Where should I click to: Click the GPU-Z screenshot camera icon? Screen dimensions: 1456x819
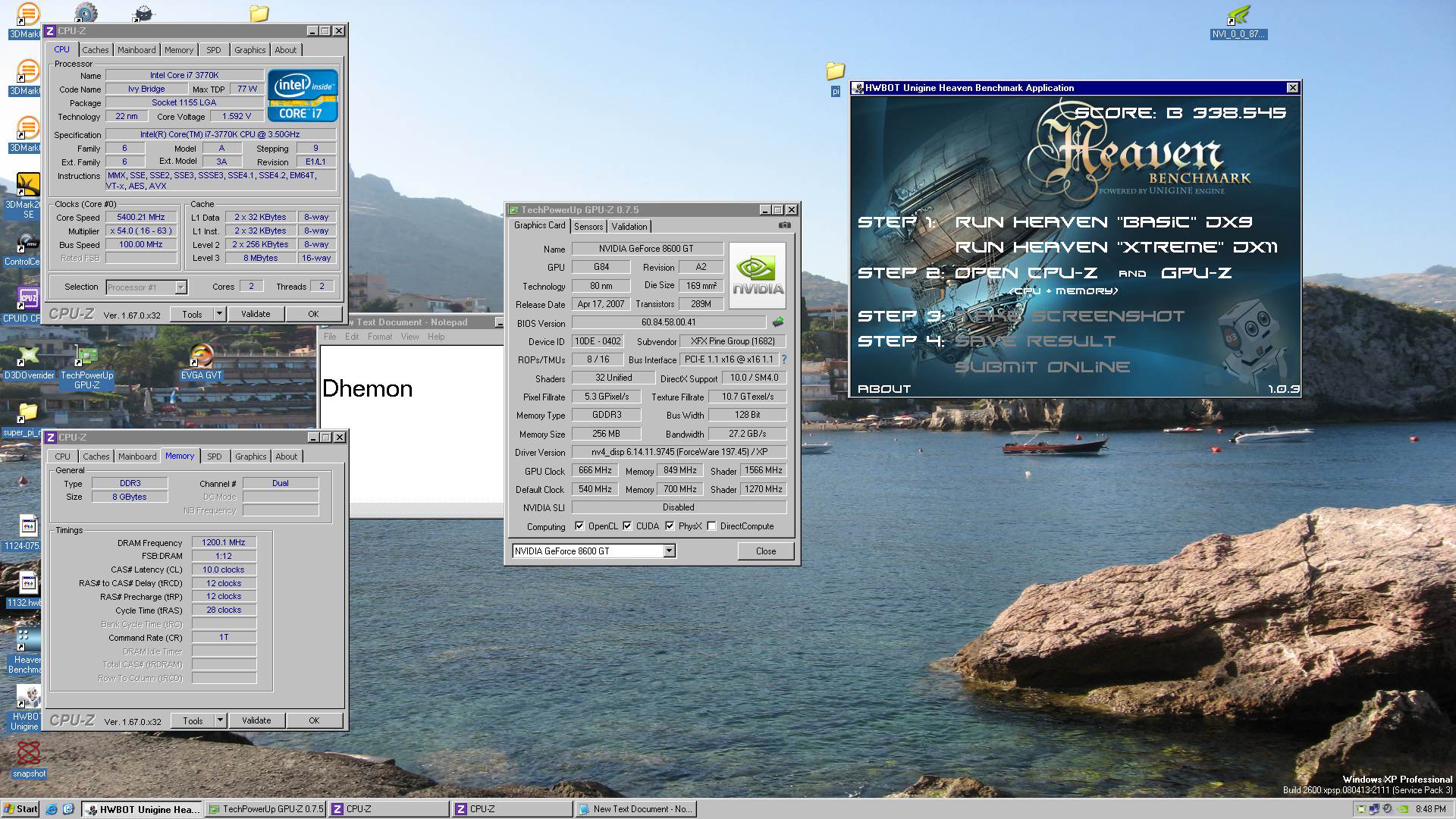[785, 225]
